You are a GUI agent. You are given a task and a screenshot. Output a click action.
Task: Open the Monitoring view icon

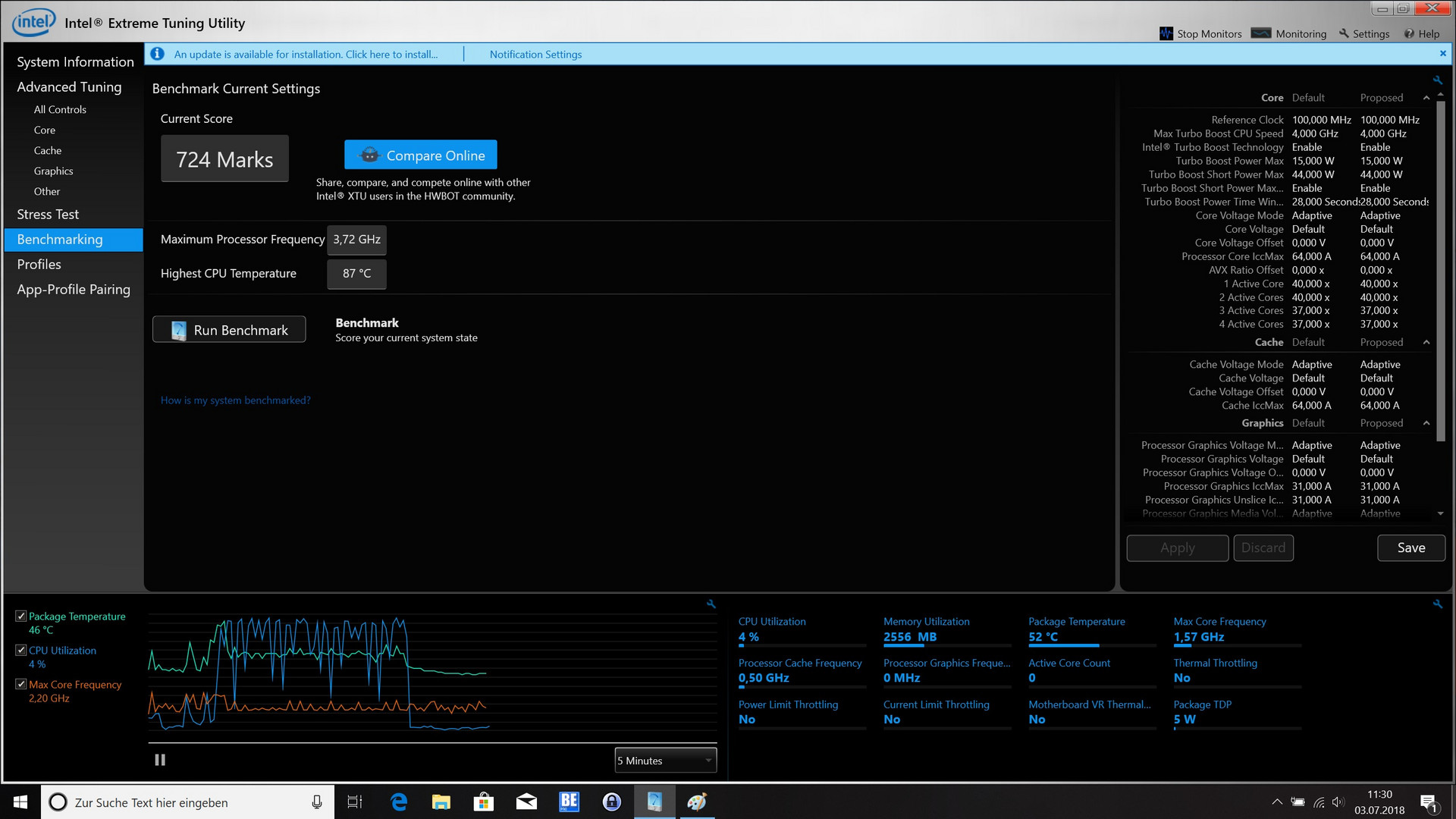[1261, 33]
